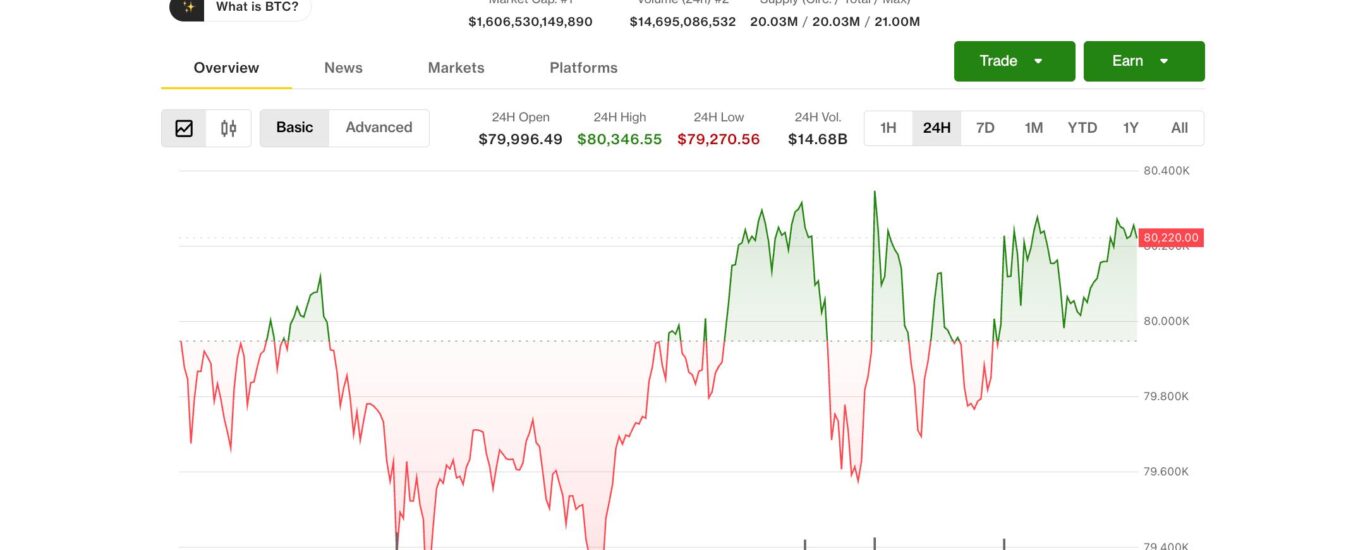The image size is (1370, 550).
Task: Click the 80,220.00 current price label
Action: coord(1171,238)
